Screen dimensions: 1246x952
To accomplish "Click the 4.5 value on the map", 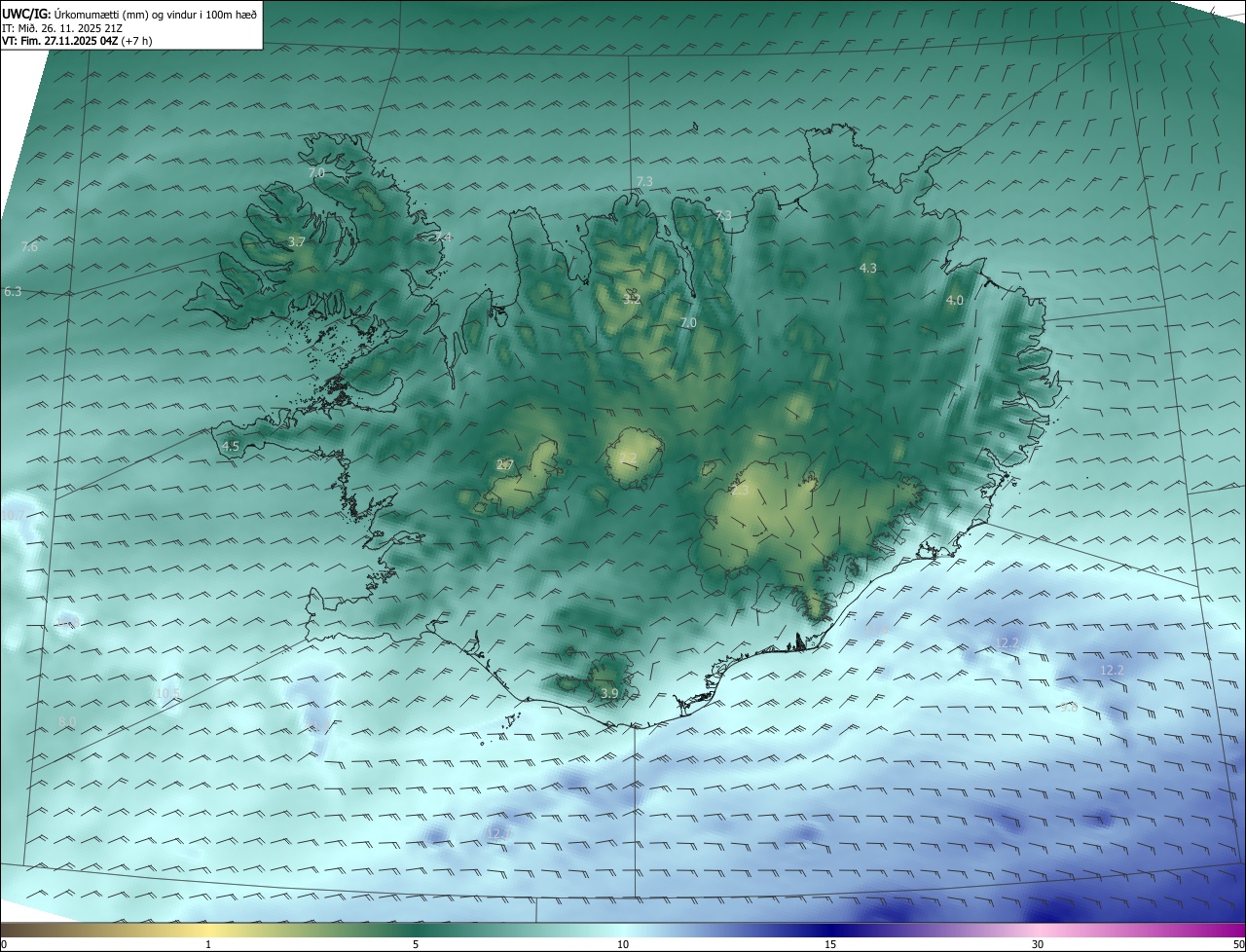I will click(231, 446).
